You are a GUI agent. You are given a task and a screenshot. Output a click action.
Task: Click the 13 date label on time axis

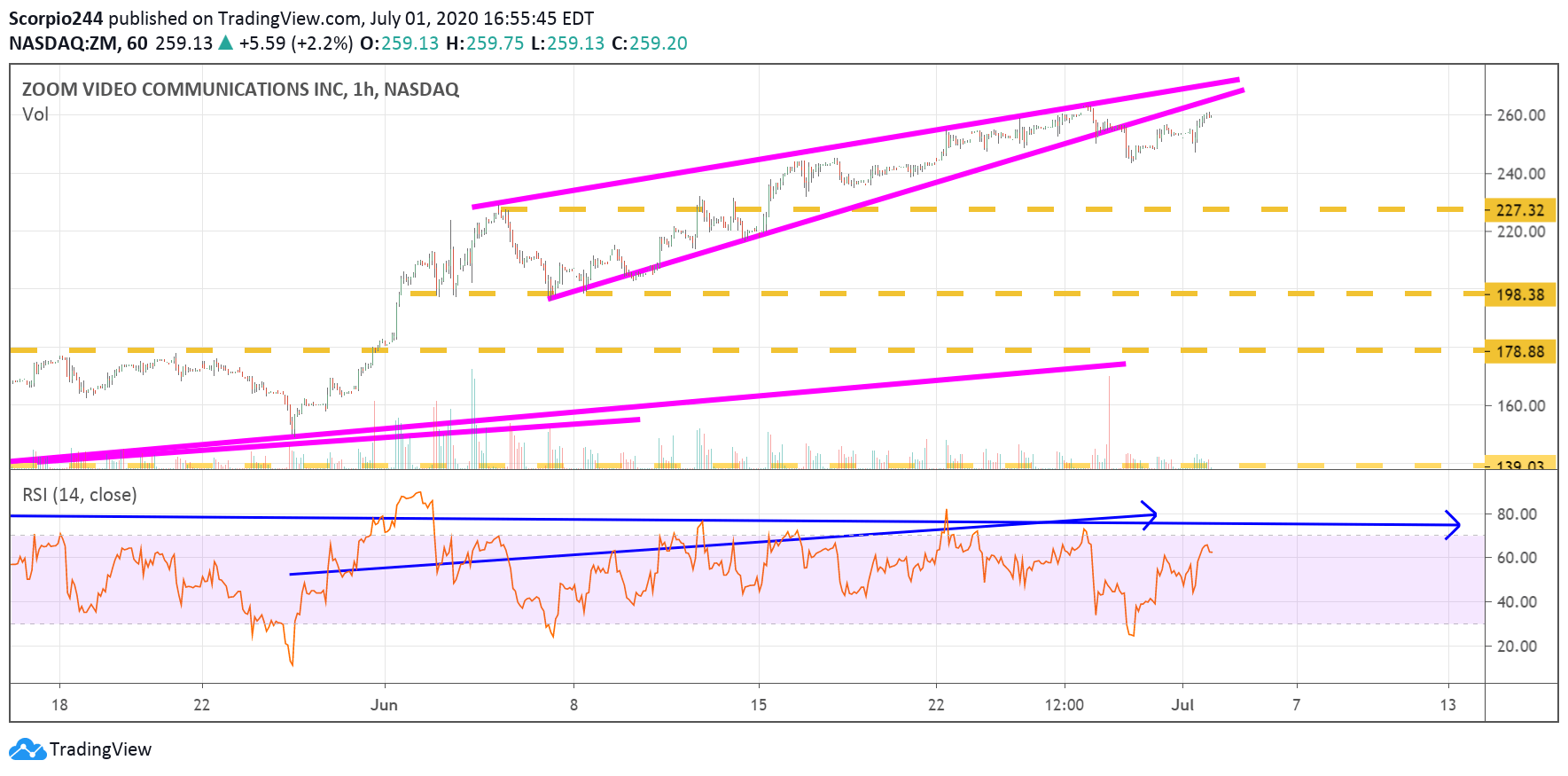pyautogui.click(x=1447, y=705)
